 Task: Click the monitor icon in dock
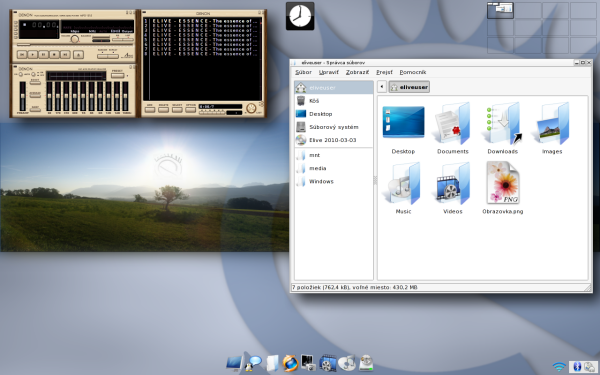click(234, 363)
